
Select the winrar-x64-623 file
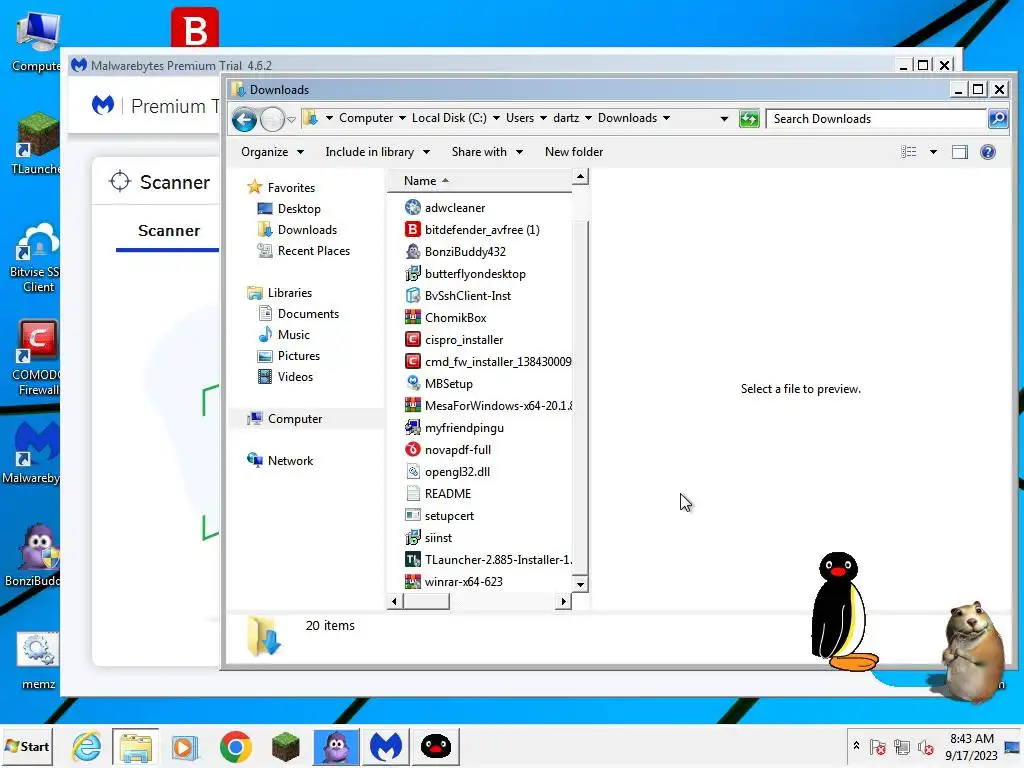tap(454, 582)
